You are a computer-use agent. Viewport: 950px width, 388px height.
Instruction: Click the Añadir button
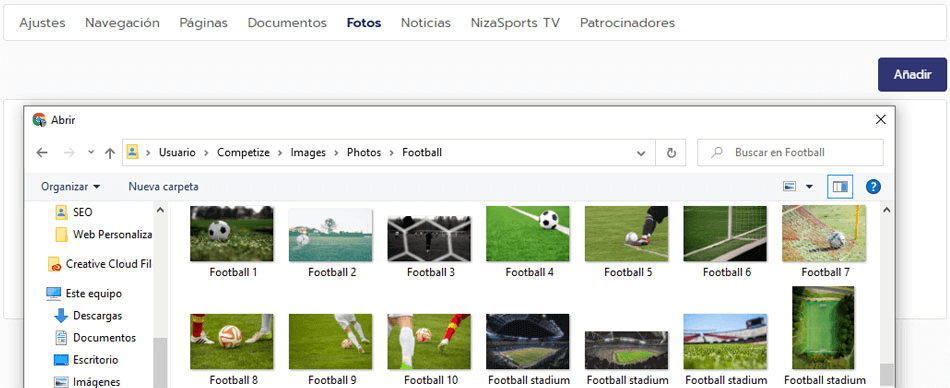pos(912,75)
